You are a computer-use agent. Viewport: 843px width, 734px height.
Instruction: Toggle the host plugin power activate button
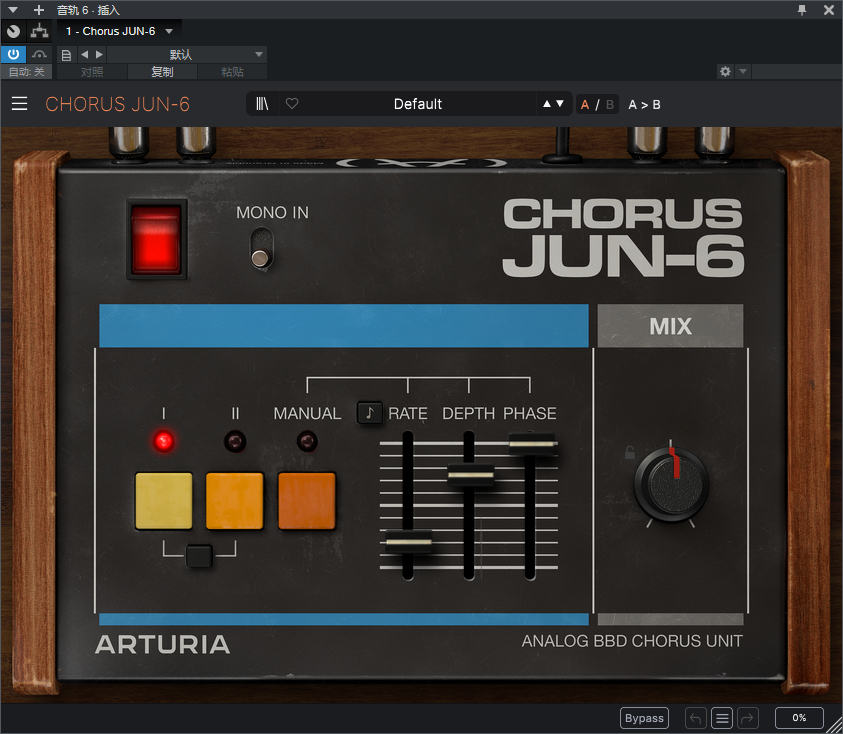13,54
